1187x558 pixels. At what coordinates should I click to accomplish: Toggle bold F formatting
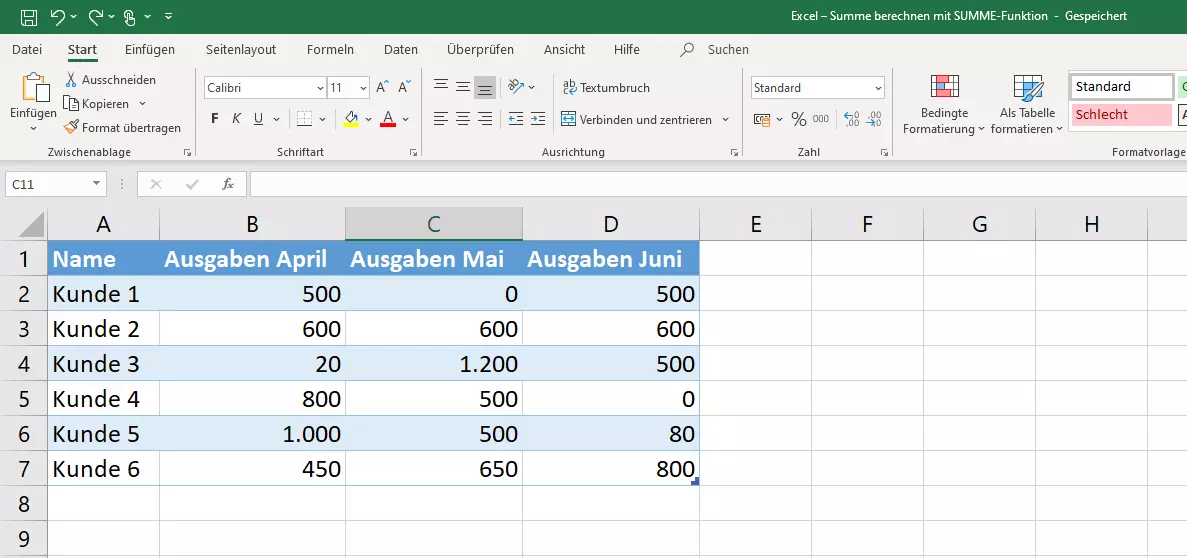(215, 119)
